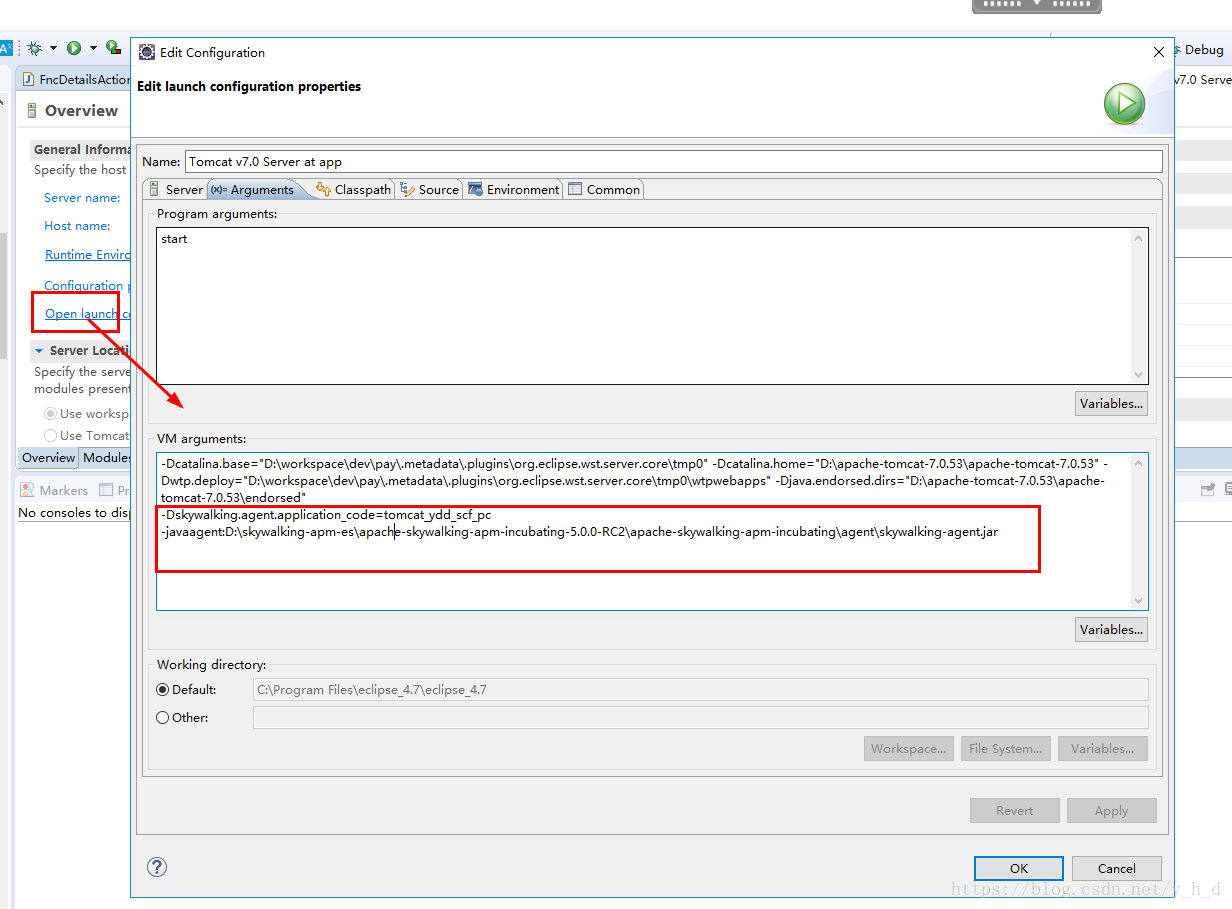Click the server icon beside the Overview heading
This screenshot has width=1232, height=909.
tap(32, 111)
